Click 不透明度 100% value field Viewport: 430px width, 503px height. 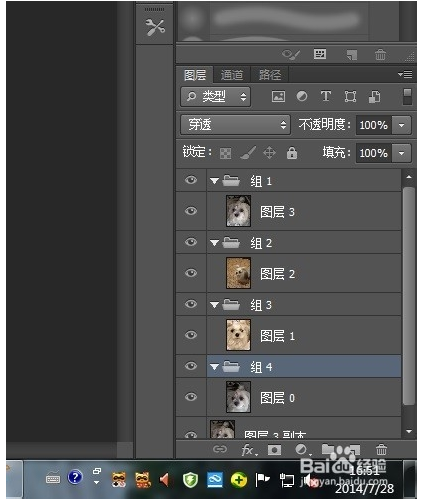[374, 125]
